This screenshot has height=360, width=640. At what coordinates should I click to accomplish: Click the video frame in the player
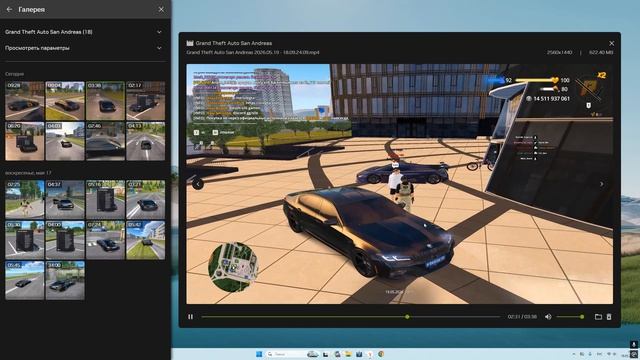400,184
